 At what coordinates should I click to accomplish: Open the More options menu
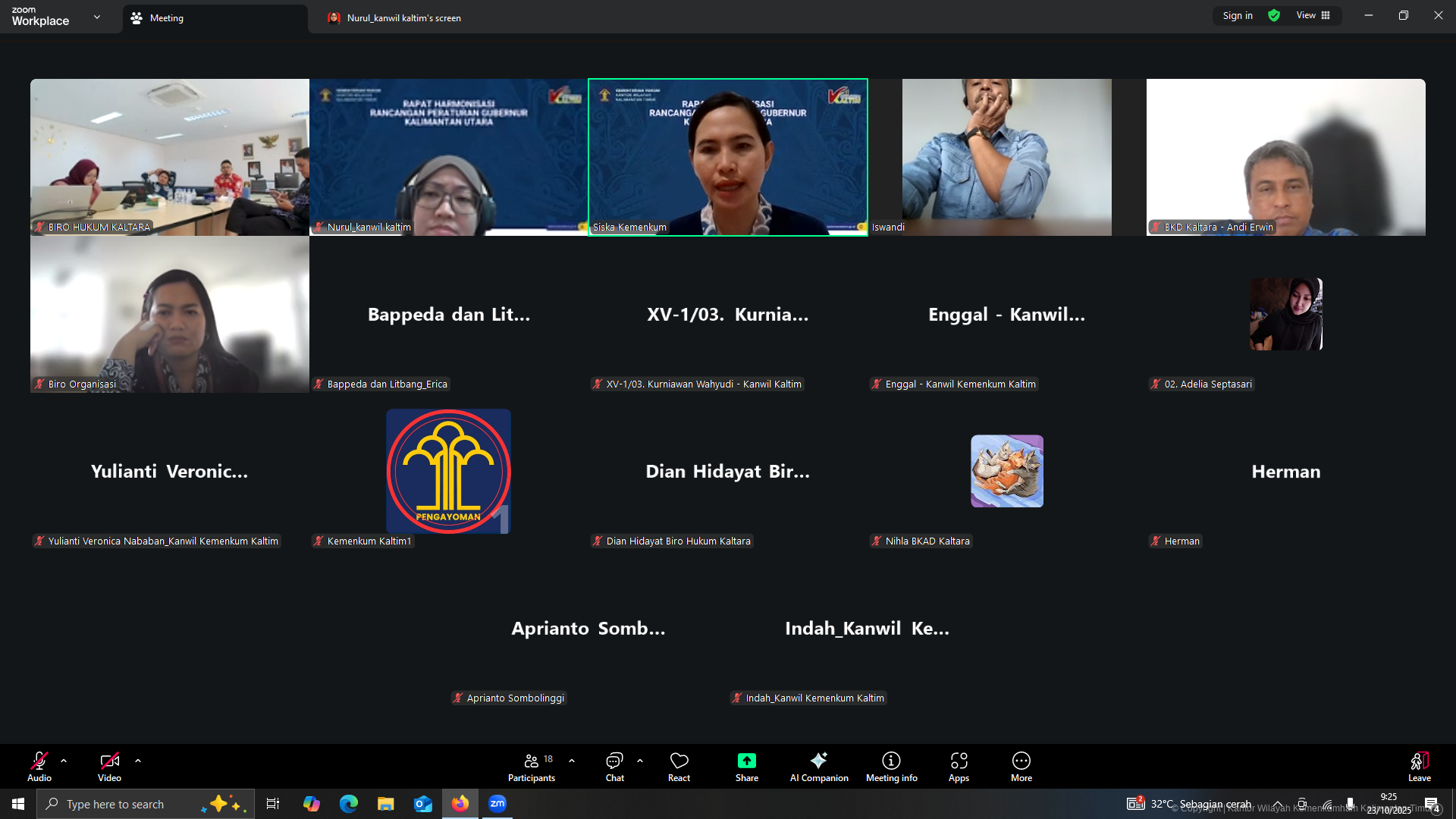click(1021, 766)
